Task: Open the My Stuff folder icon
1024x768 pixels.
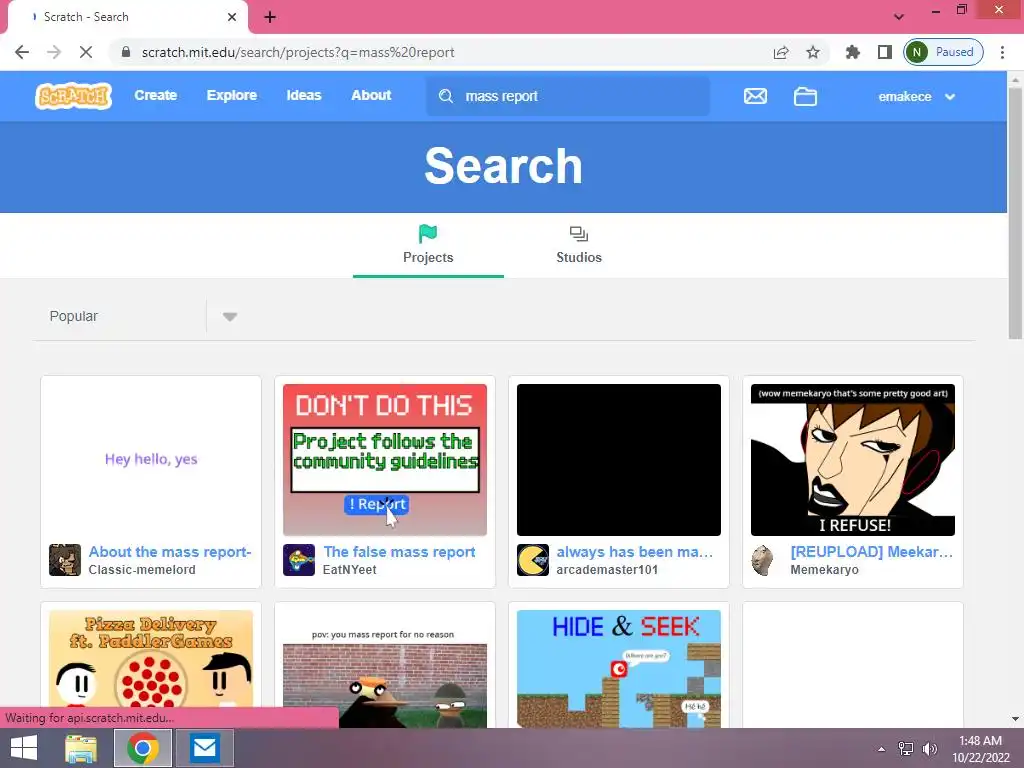Action: coord(805,97)
